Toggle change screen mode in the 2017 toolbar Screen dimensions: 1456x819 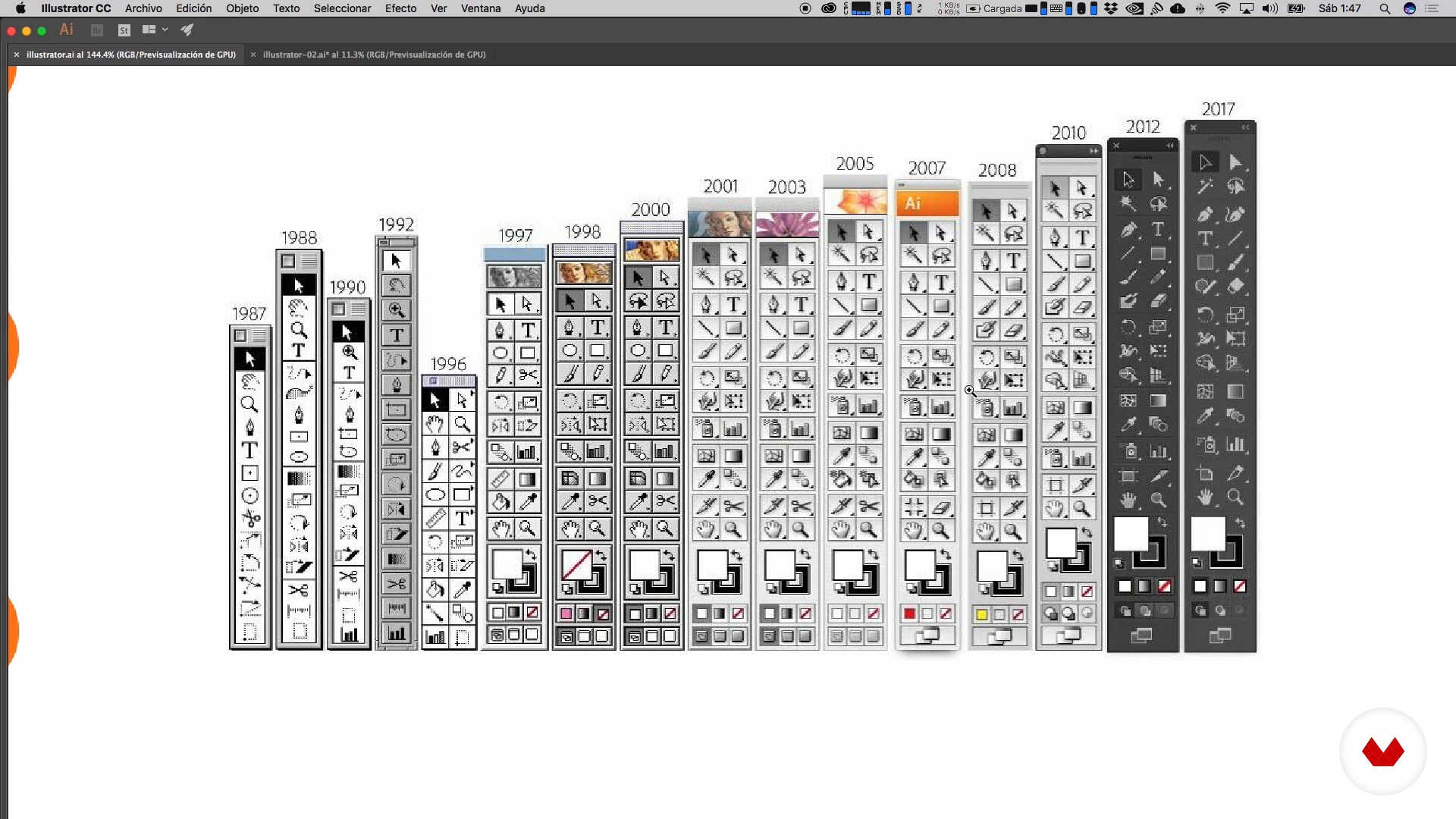point(1219,635)
